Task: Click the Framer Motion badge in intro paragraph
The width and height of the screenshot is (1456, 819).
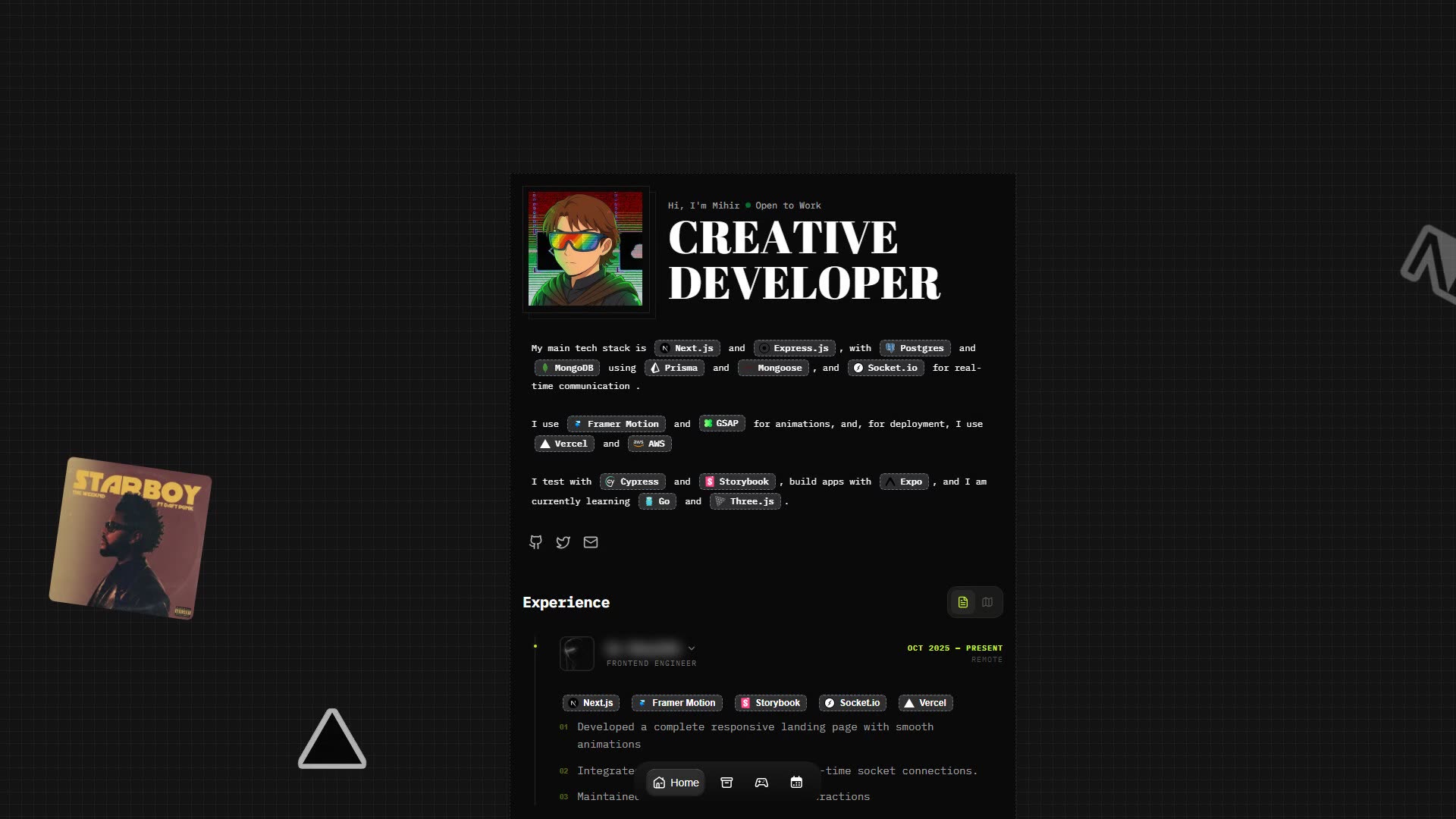Action: click(x=616, y=424)
